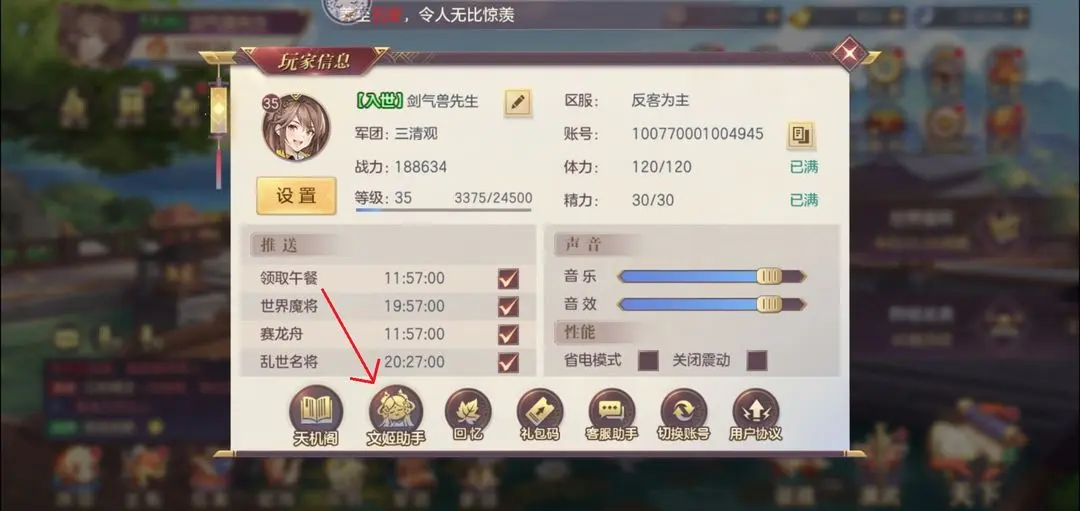Uncheck the 领取午餐 notification checkbox
This screenshot has width=1080, height=511.
click(x=508, y=279)
